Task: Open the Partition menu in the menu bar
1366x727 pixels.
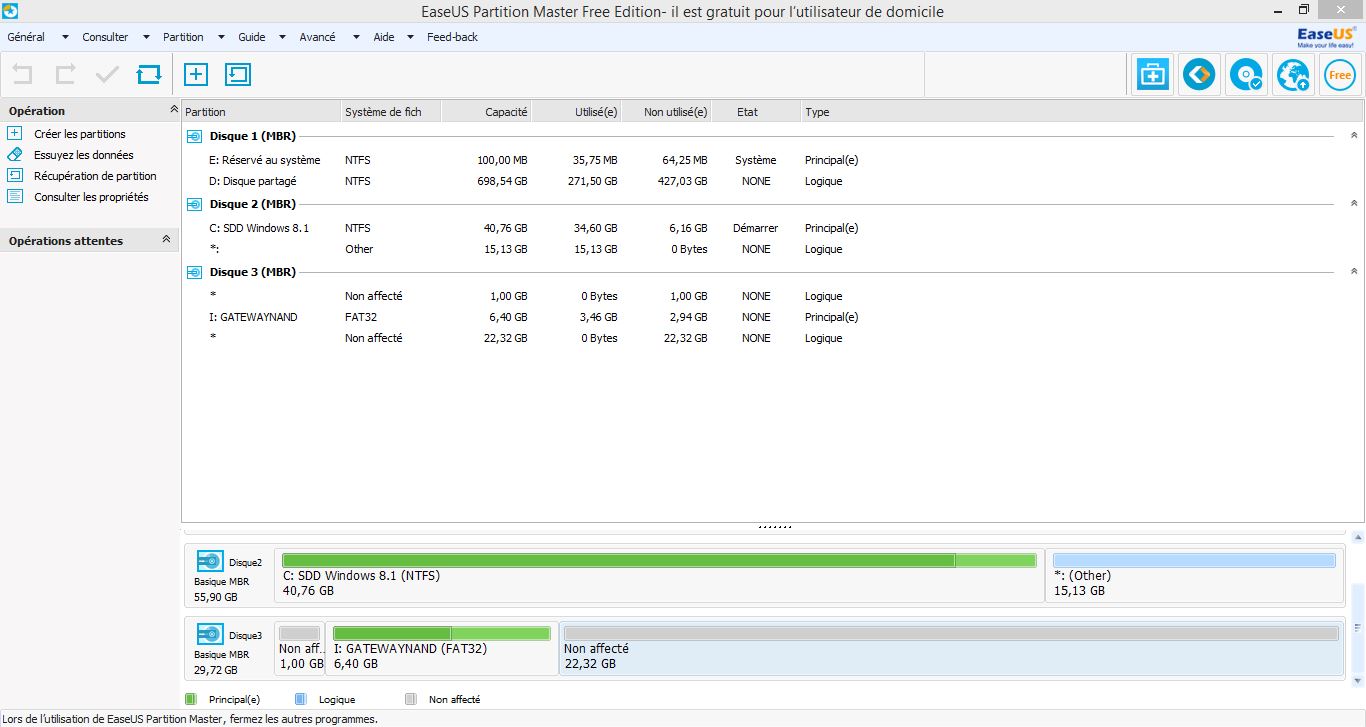Action: [x=183, y=37]
